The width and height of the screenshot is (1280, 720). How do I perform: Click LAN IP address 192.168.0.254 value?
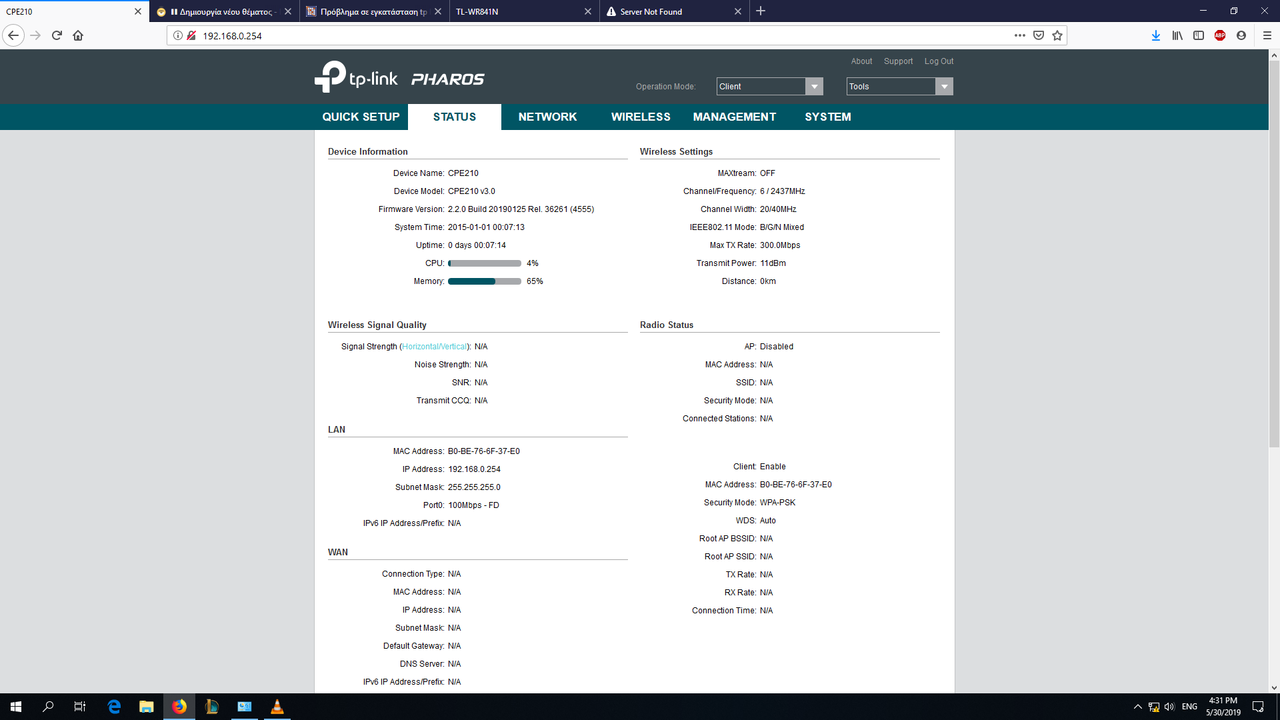click(474, 469)
